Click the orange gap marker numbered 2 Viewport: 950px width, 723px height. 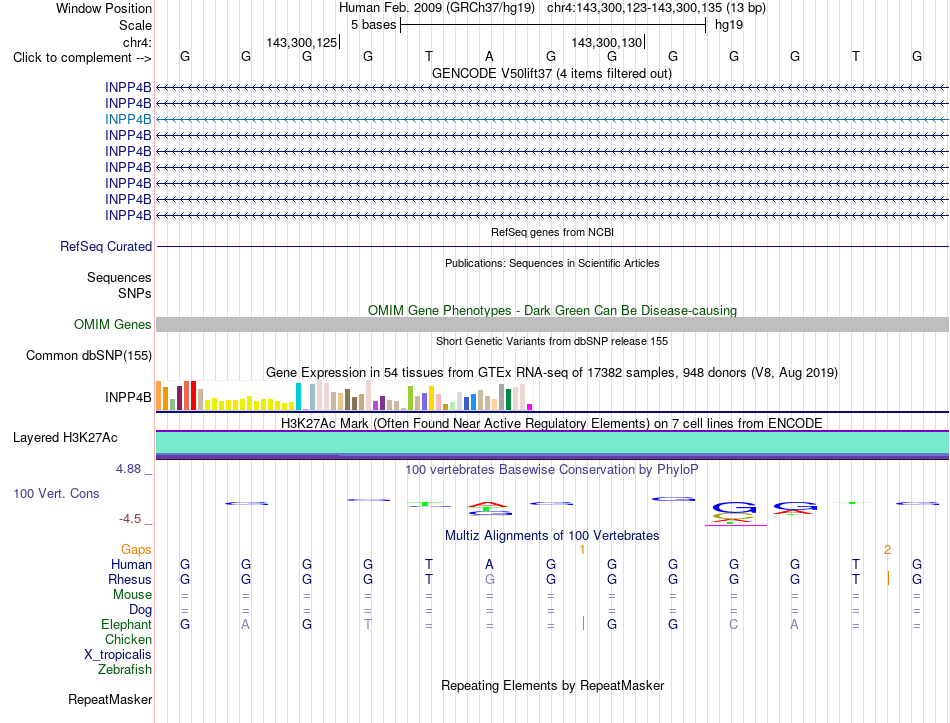888,550
